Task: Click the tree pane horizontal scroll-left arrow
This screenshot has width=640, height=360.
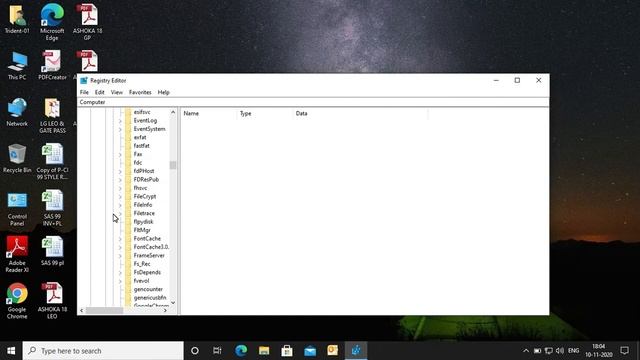Action: click(x=82, y=311)
